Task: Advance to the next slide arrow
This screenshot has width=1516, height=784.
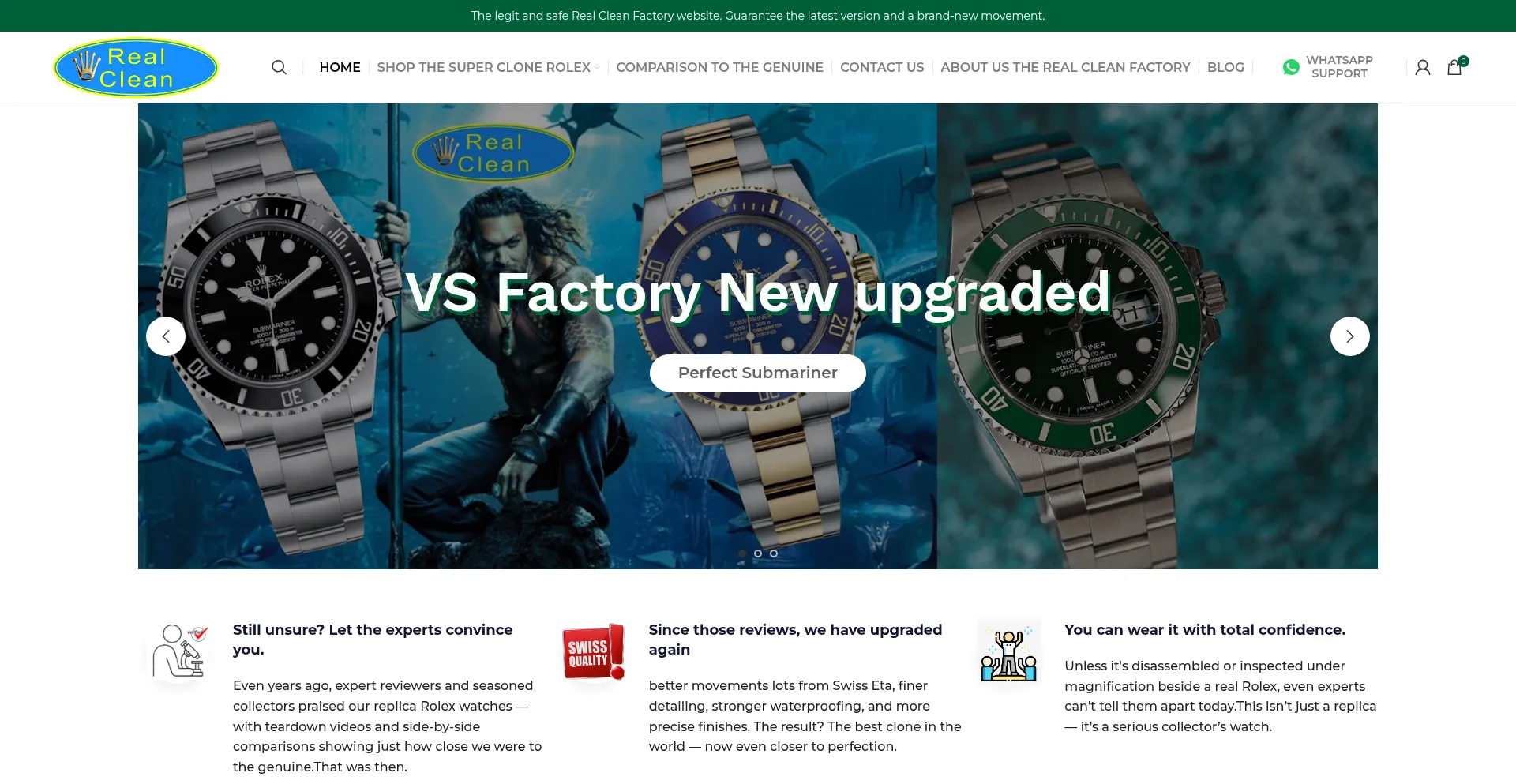Action: [1350, 336]
